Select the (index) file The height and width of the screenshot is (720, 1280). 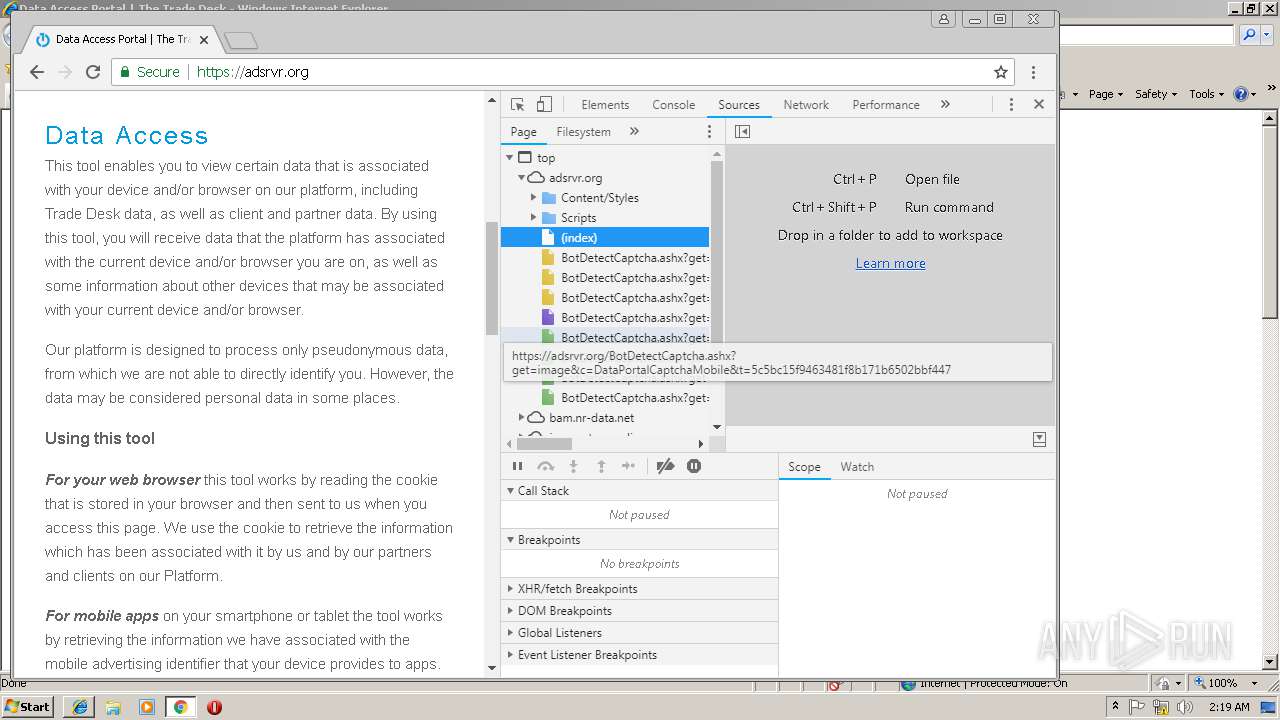point(605,237)
